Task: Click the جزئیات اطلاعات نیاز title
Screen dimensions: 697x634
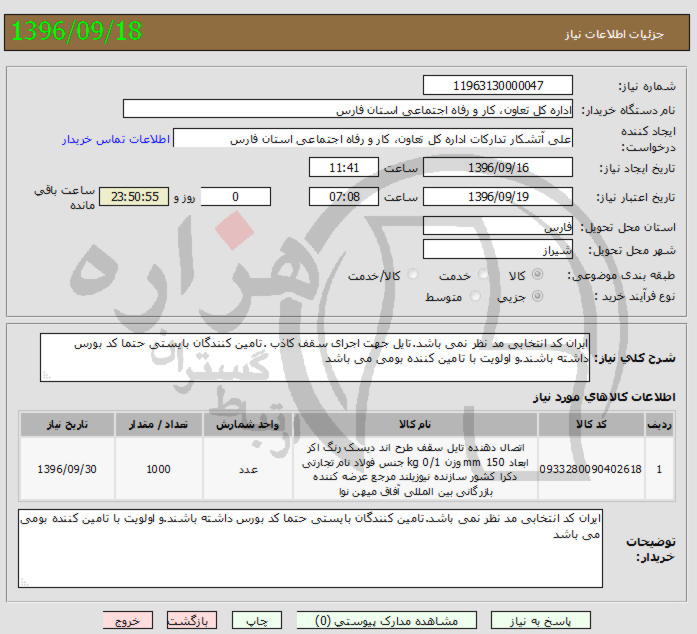Action: pyautogui.click(x=614, y=34)
